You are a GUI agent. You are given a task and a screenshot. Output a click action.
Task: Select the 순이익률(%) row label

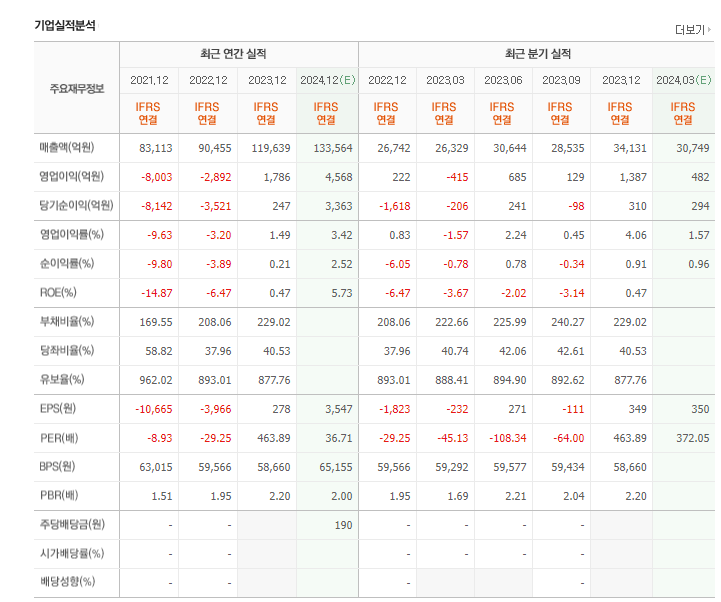tap(67, 264)
